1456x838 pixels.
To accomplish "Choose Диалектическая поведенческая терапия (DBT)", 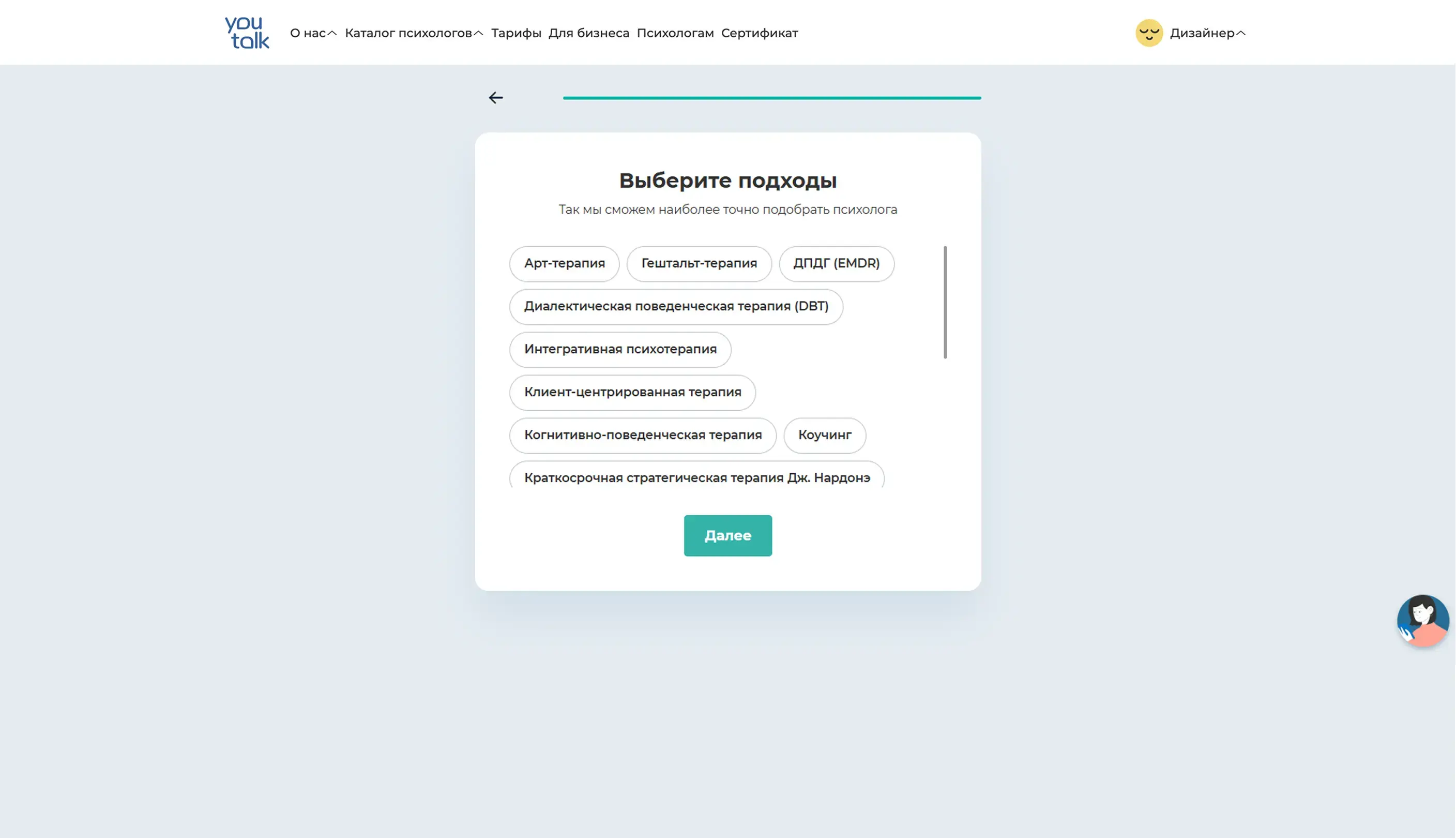I will point(675,307).
